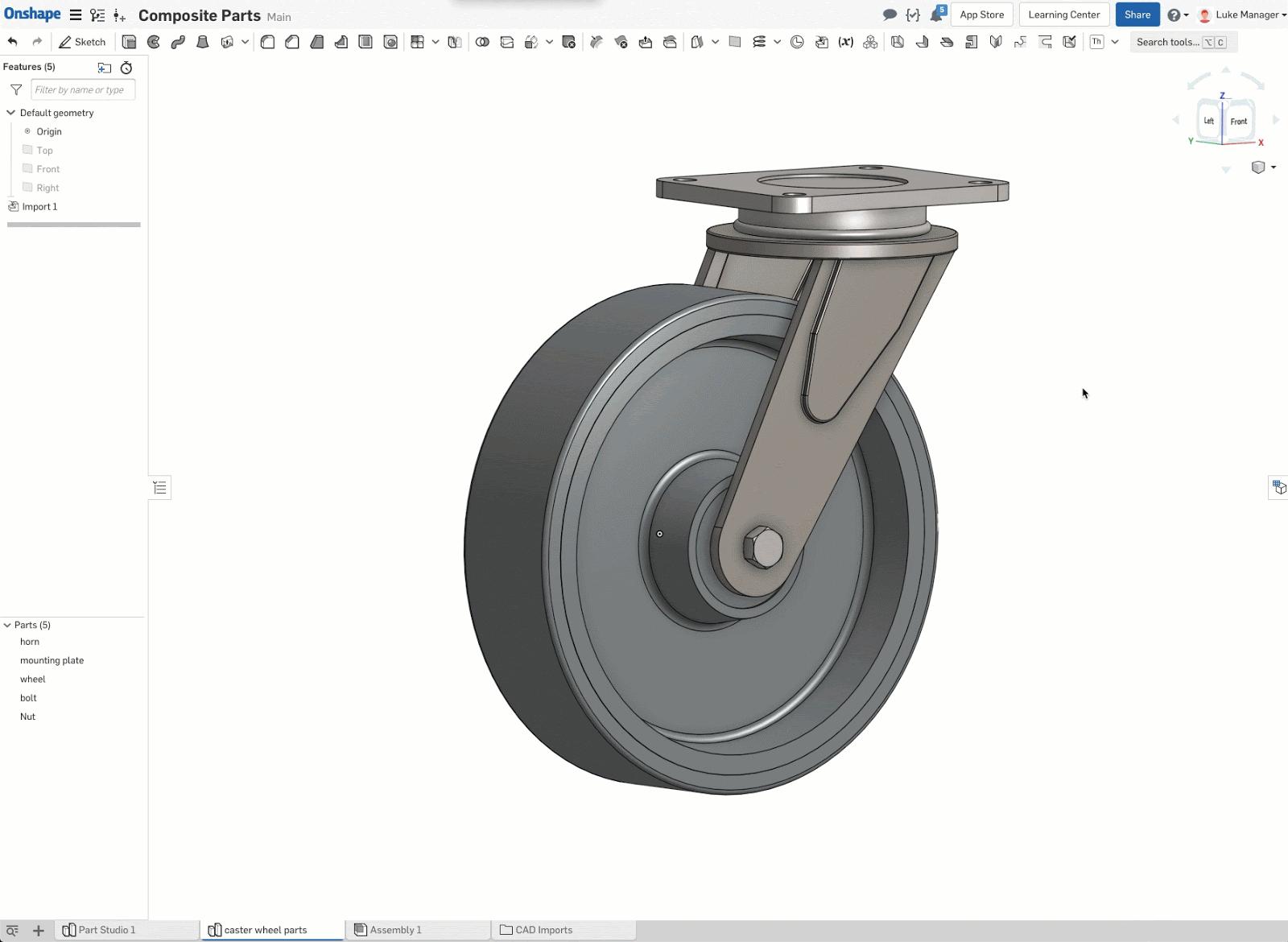Screen dimensions: 1288x942
Task: Collapse the Default geometry tree node
Action: pos(10,113)
